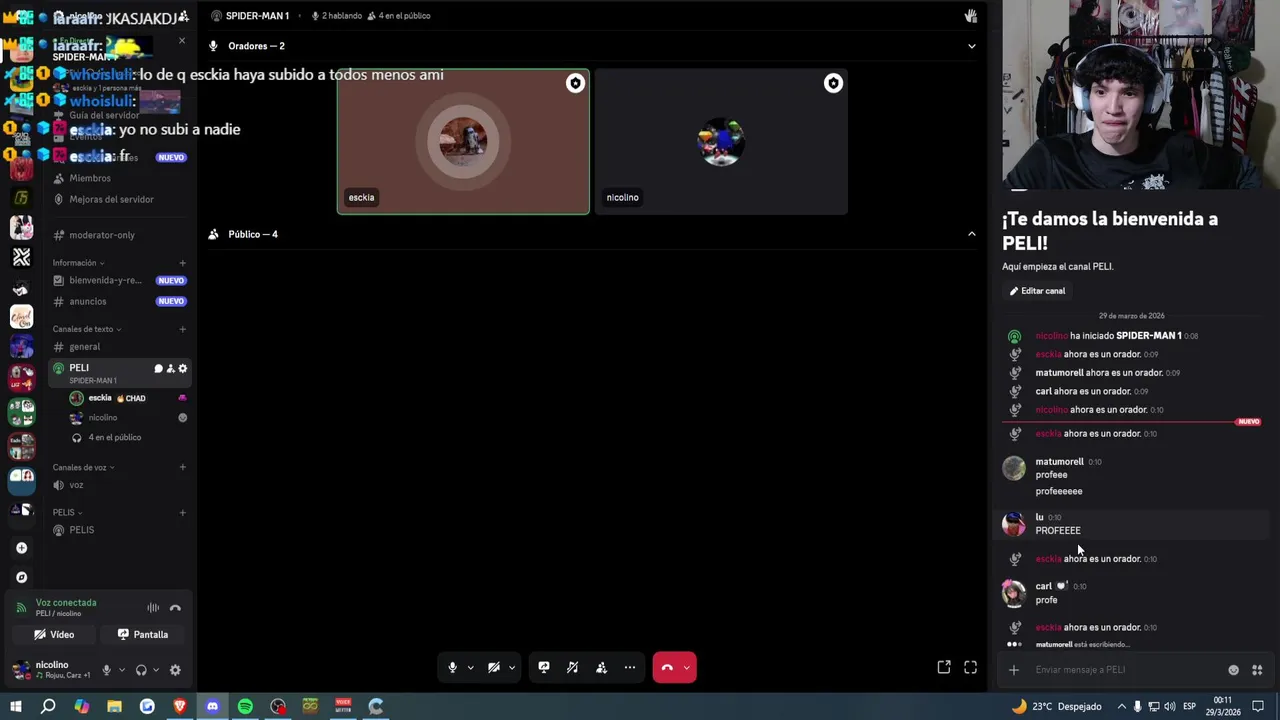1280x720 pixels.
Task: Open camera options arrow in stage controls
Action: pos(512,668)
